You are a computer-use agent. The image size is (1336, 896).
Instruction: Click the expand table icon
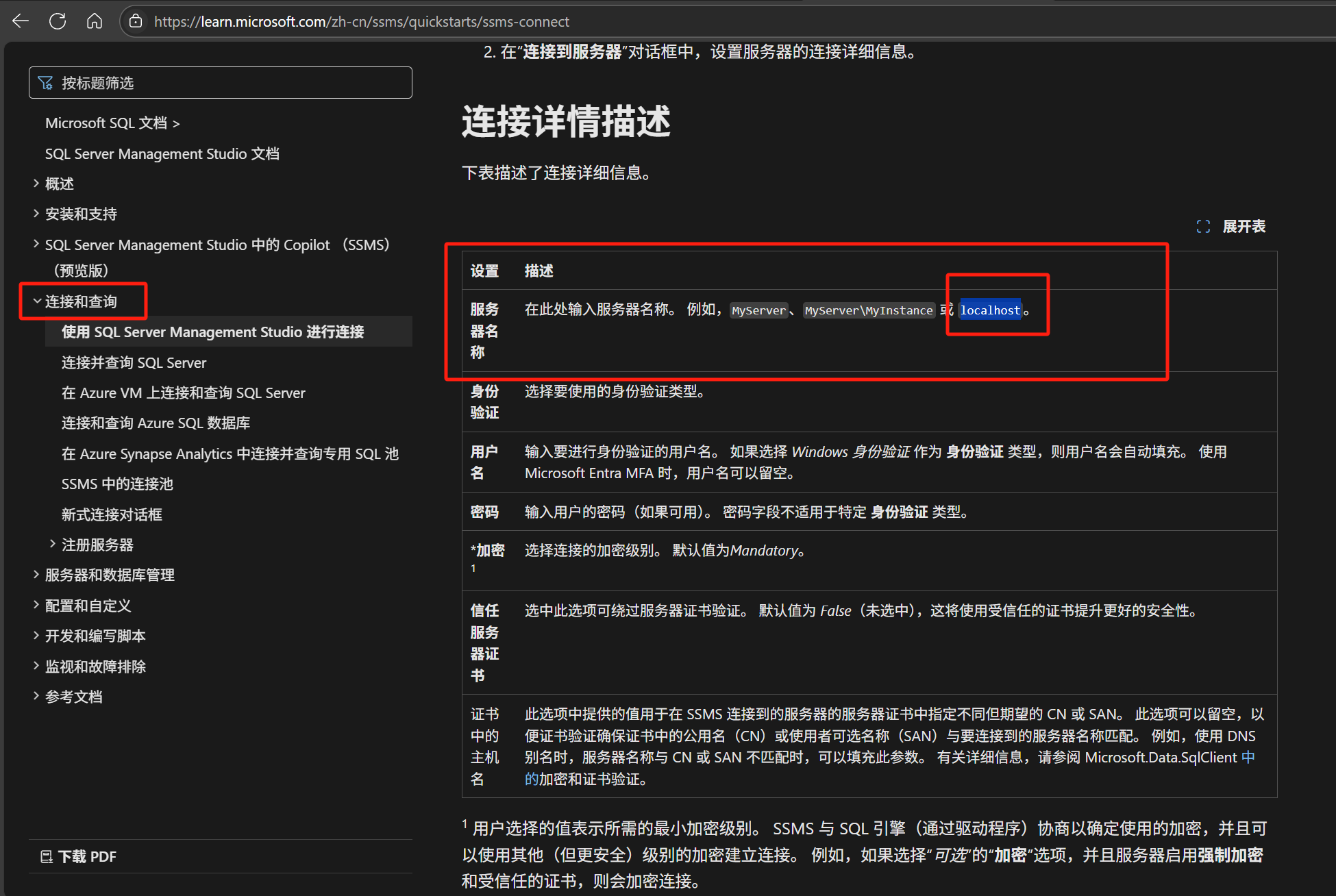point(1203,227)
